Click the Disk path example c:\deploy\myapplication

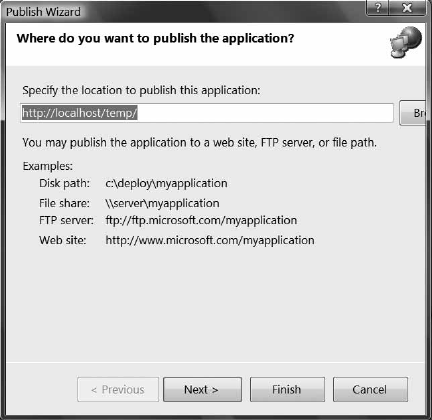pyautogui.click(x=166, y=183)
